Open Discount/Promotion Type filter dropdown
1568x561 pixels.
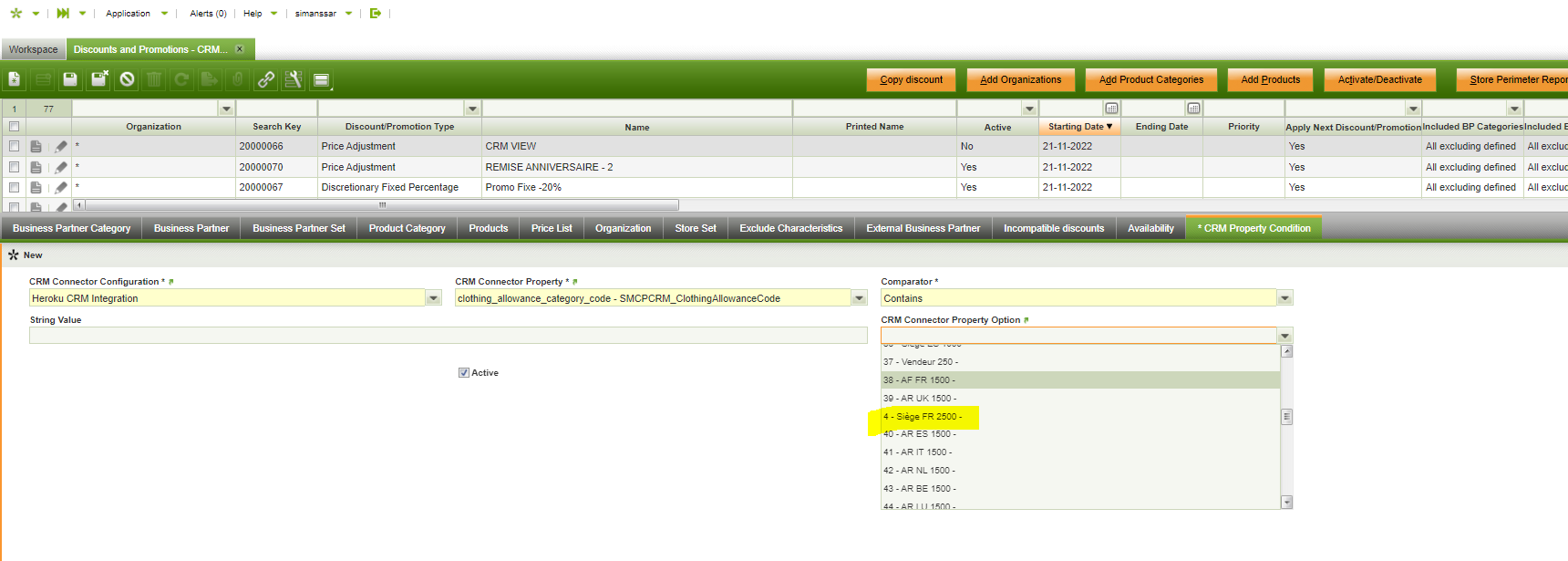click(x=472, y=109)
